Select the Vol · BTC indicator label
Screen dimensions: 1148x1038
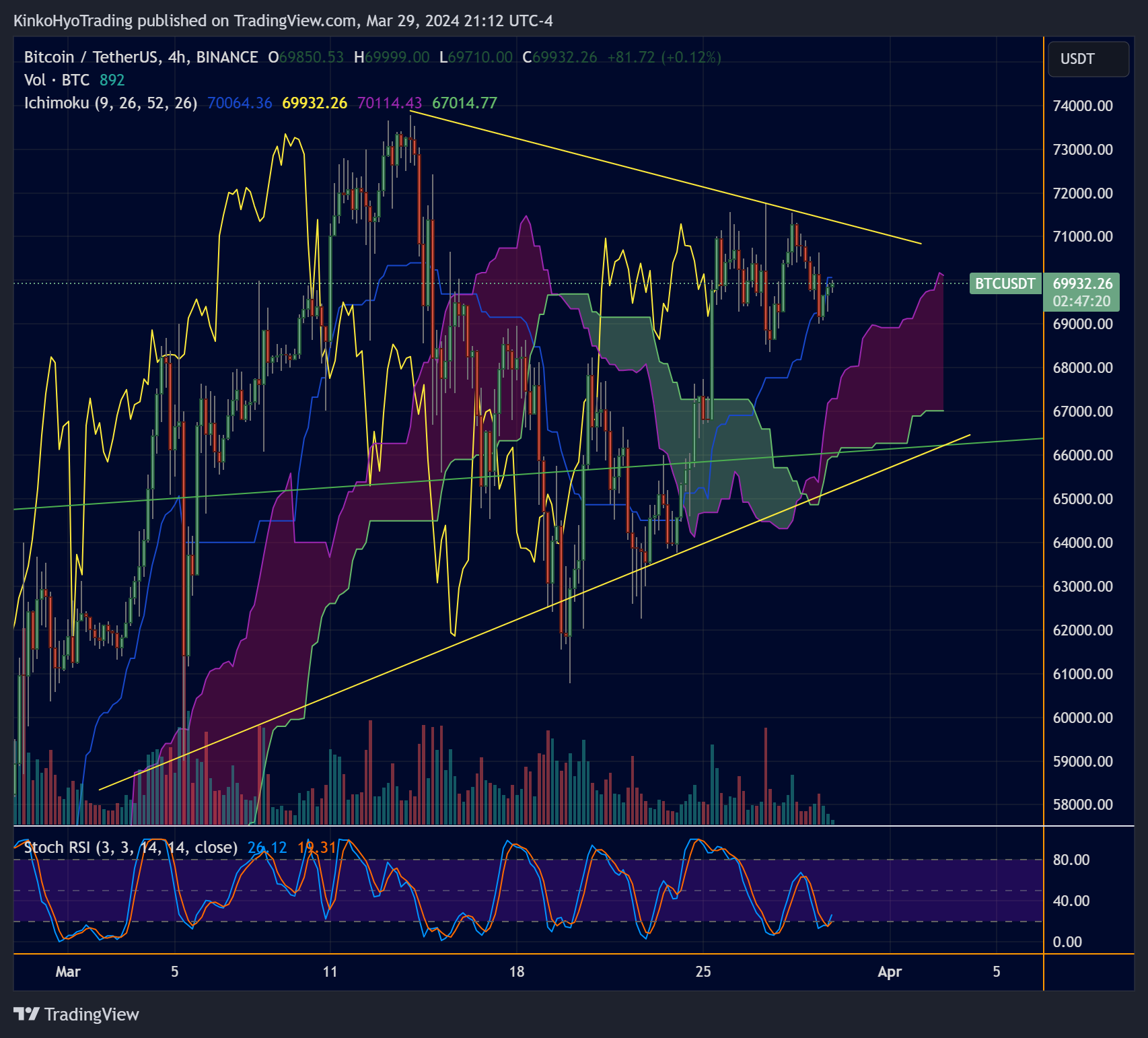click(x=57, y=80)
